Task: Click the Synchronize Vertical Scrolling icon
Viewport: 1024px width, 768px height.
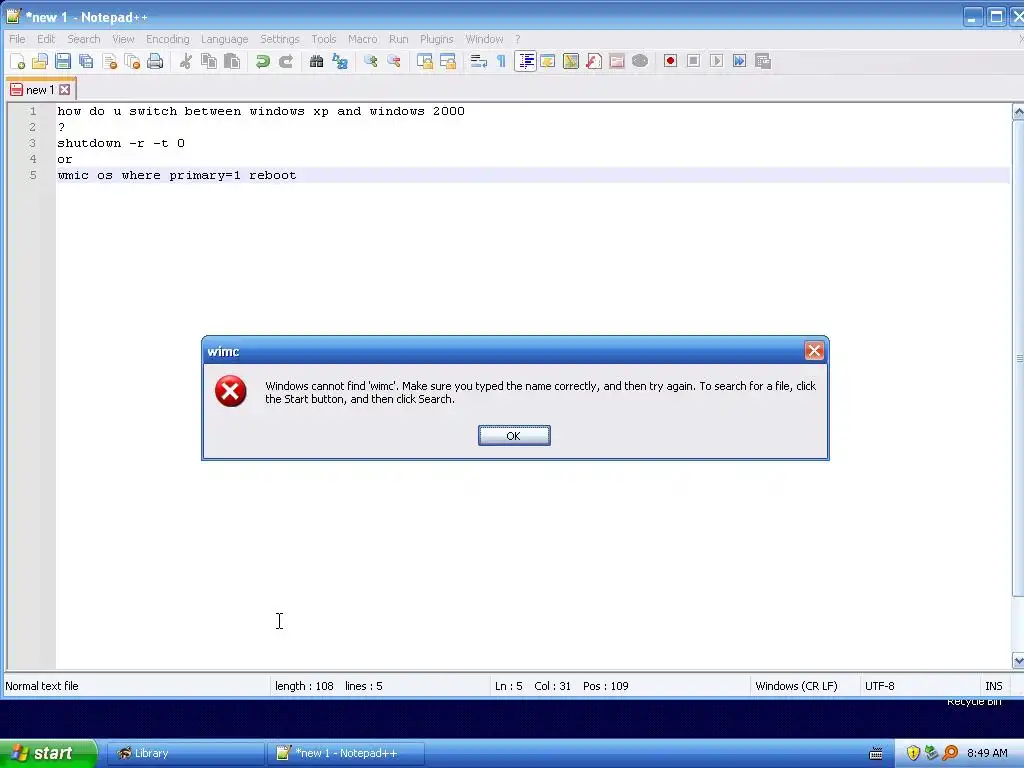Action: (424, 61)
